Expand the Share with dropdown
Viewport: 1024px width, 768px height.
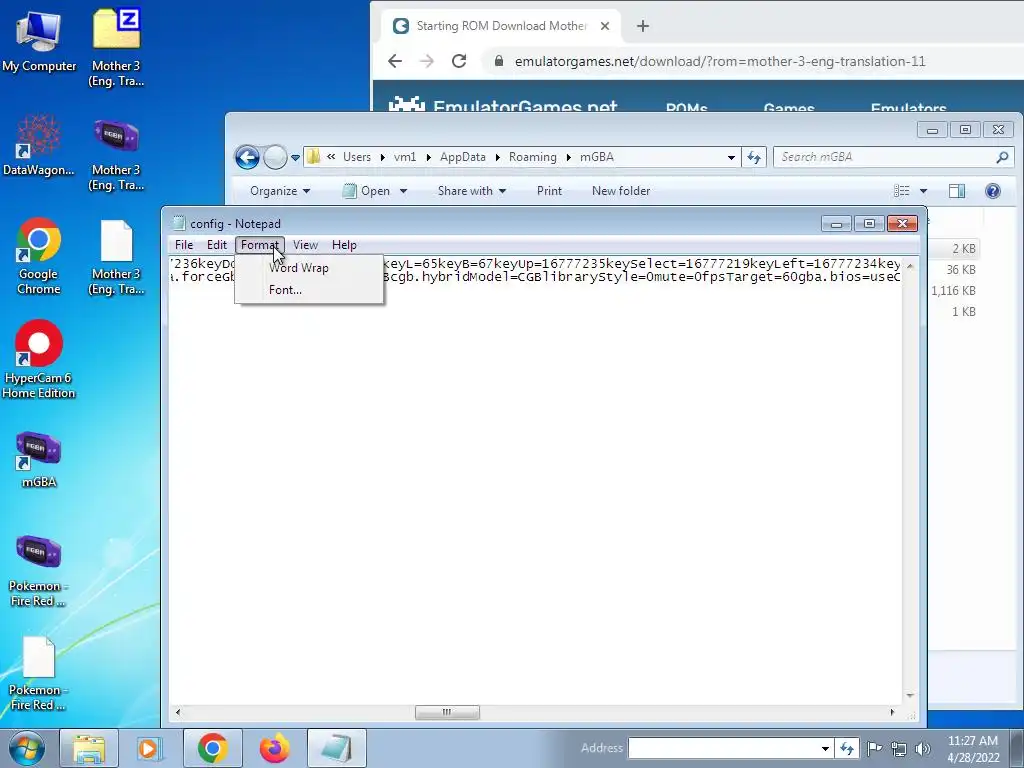point(472,191)
